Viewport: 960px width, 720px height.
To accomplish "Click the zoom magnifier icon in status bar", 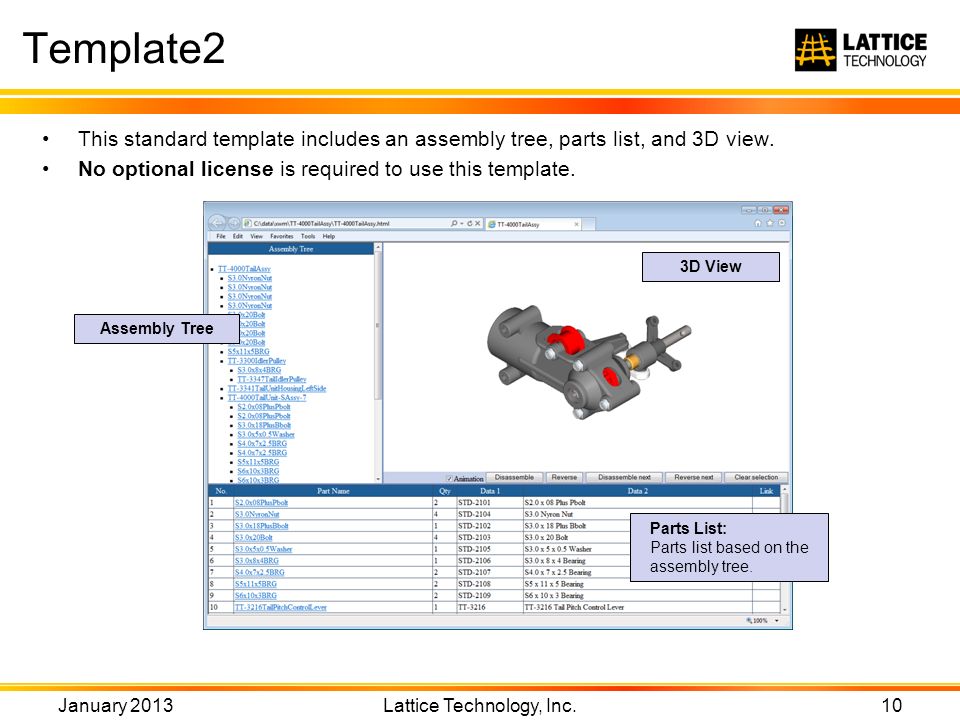I will pyautogui.click(x=749, y=620).
